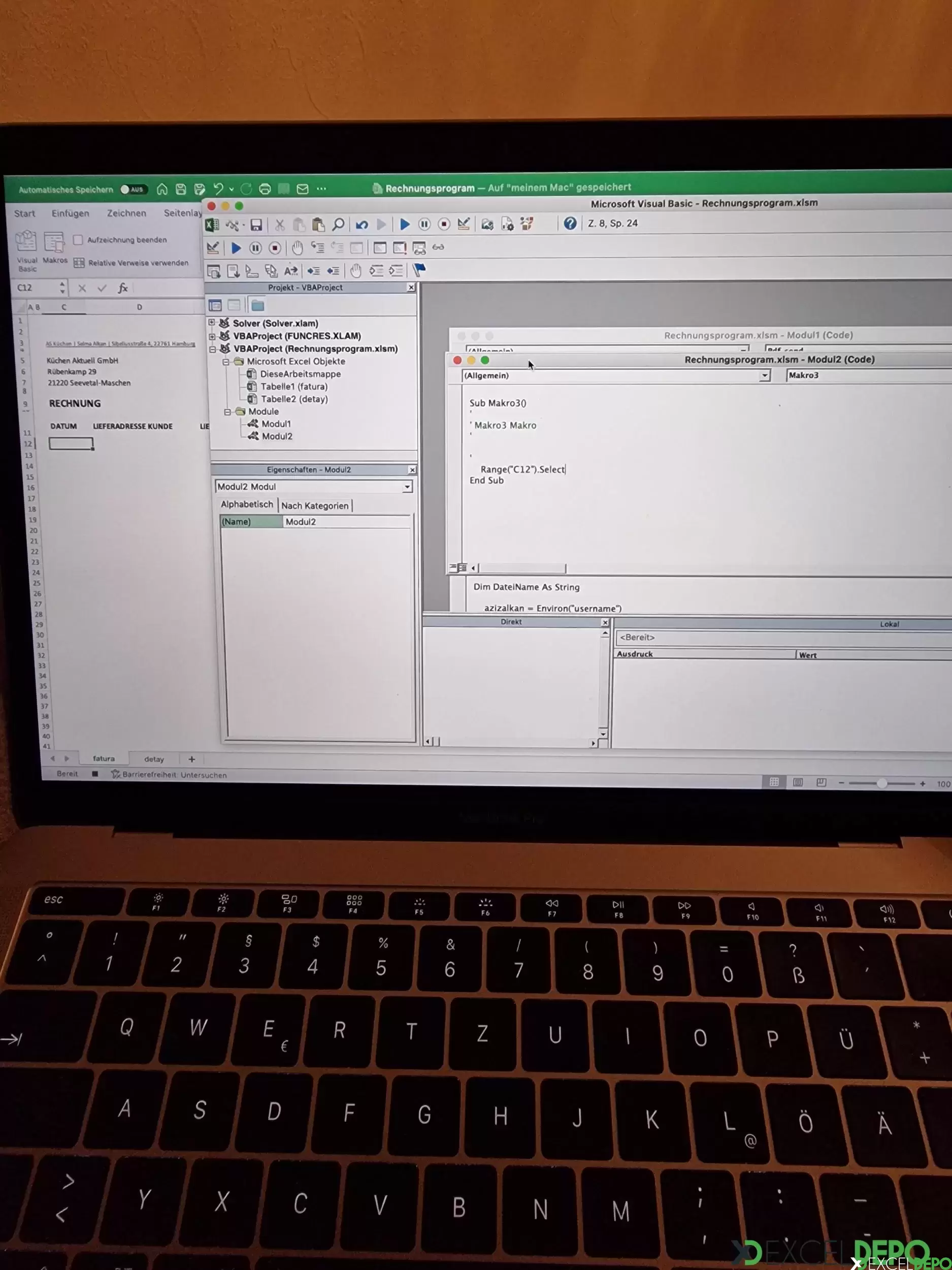
Task: Click Barrierefreiheit: Untersuchen in the status bar
Action: [x=169, y=775]
